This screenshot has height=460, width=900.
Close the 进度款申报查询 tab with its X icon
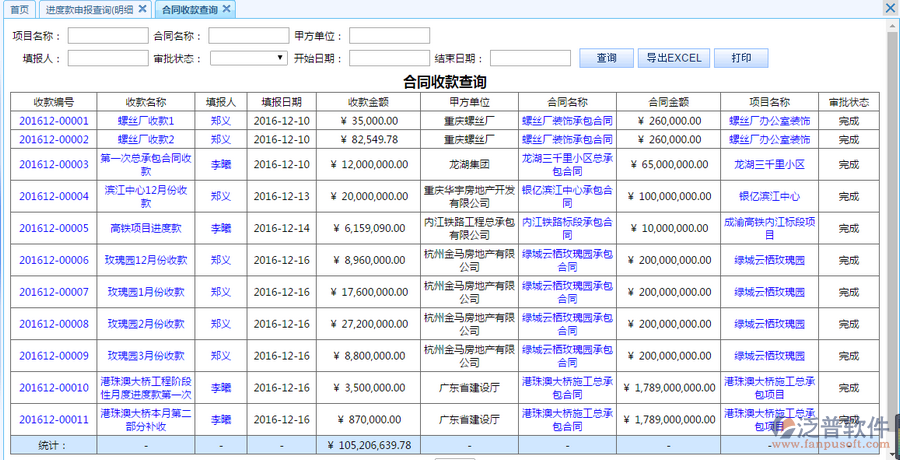[142, 9]
